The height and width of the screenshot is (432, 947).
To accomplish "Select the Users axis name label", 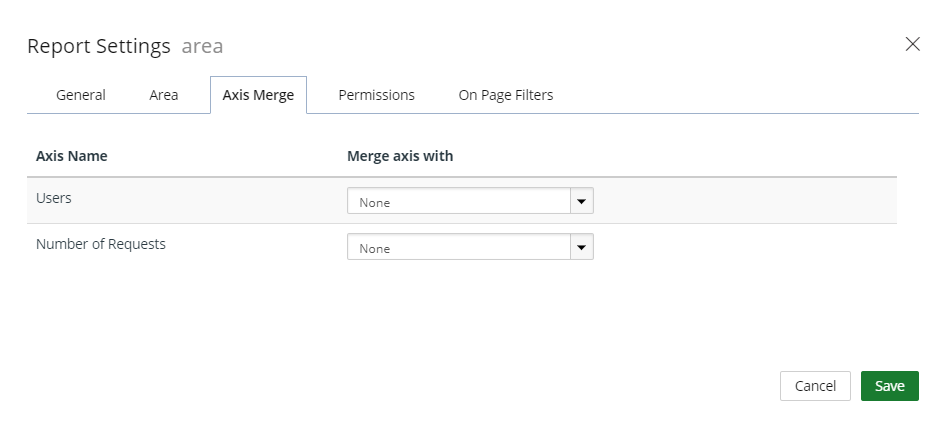I will 54,198.
